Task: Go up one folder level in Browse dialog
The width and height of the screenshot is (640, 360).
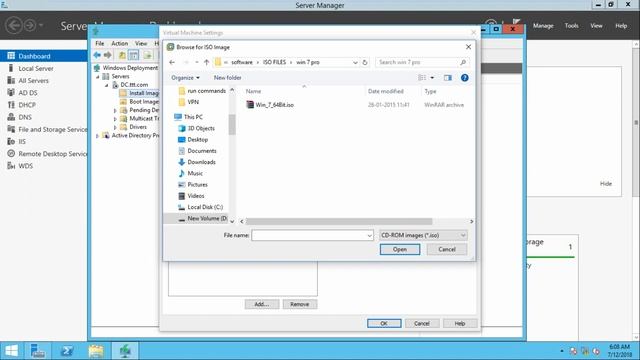Action: 206,62
